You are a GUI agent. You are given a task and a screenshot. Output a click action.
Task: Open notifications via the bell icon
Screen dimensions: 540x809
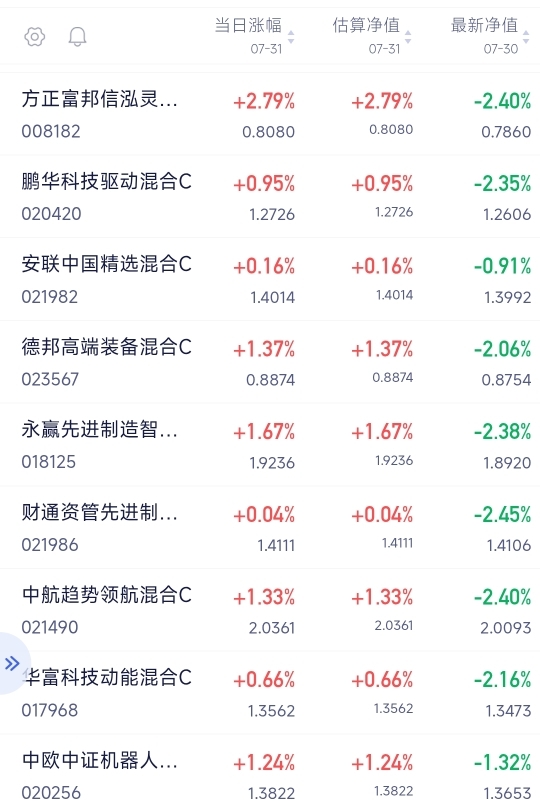(x=77, y=37)
